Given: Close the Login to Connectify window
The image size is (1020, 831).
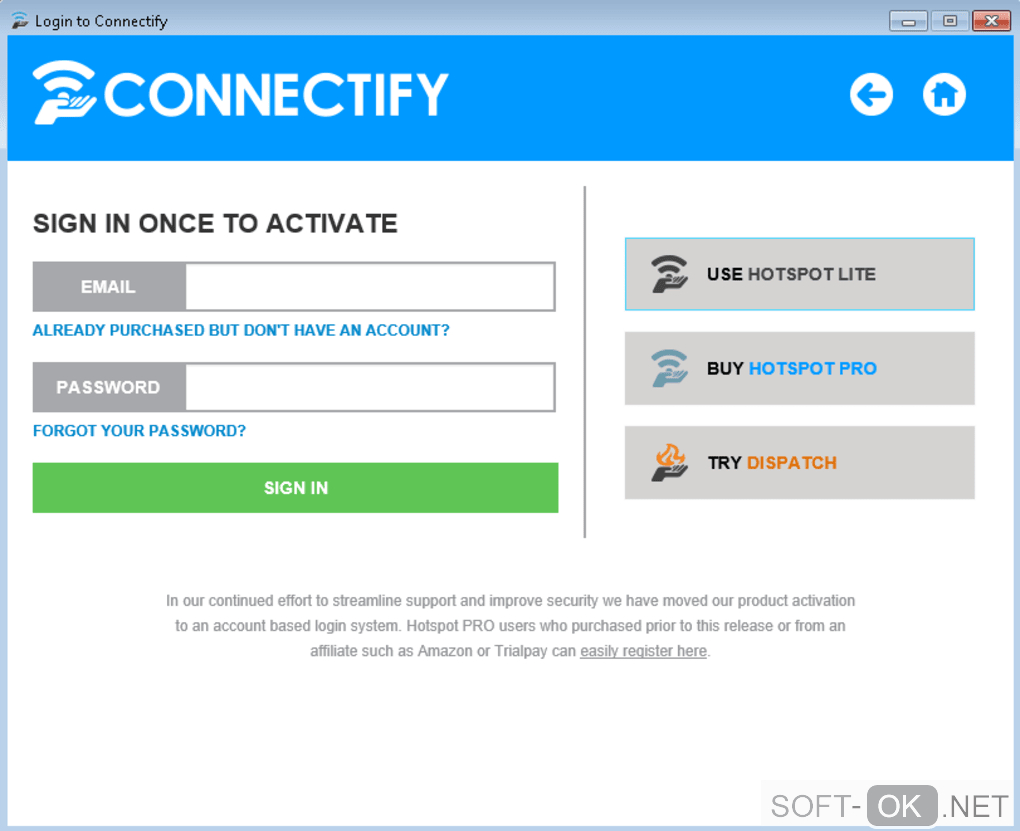Looking at the screenshot, I should [x=991, y=21].
